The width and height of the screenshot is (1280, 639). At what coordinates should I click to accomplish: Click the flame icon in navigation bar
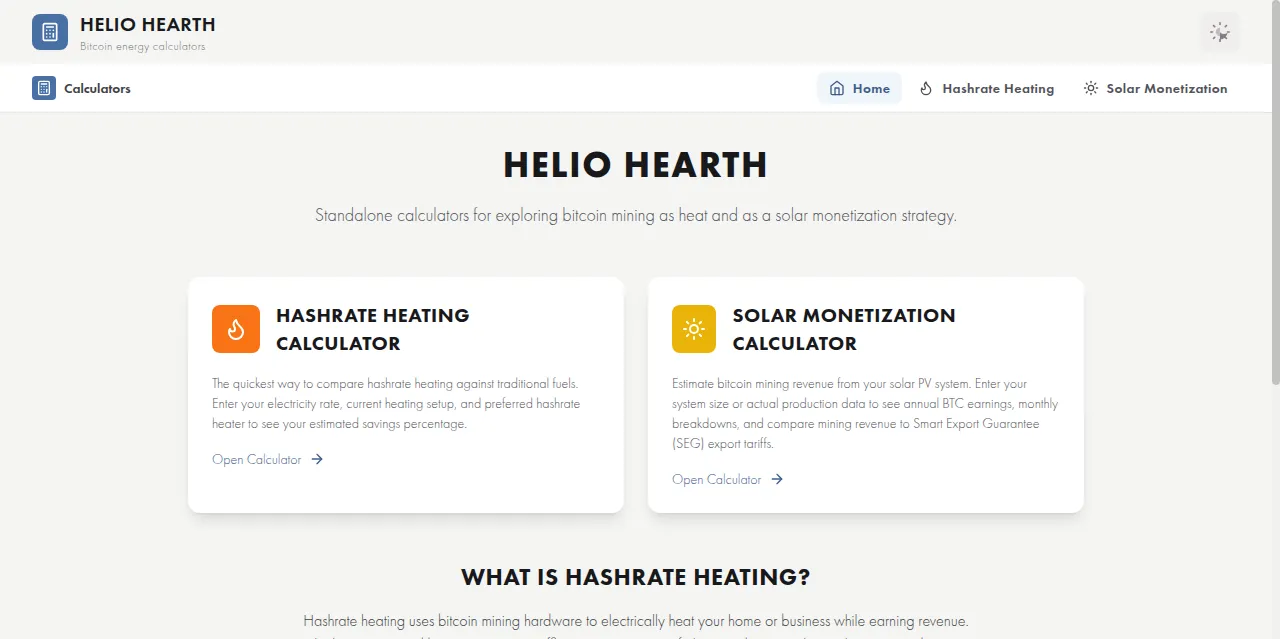point(926,88)
